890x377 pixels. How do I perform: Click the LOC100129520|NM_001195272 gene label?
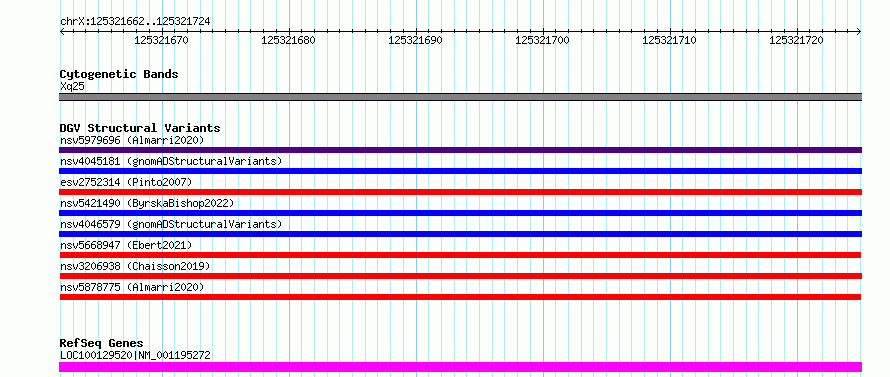tap(135, 355)
